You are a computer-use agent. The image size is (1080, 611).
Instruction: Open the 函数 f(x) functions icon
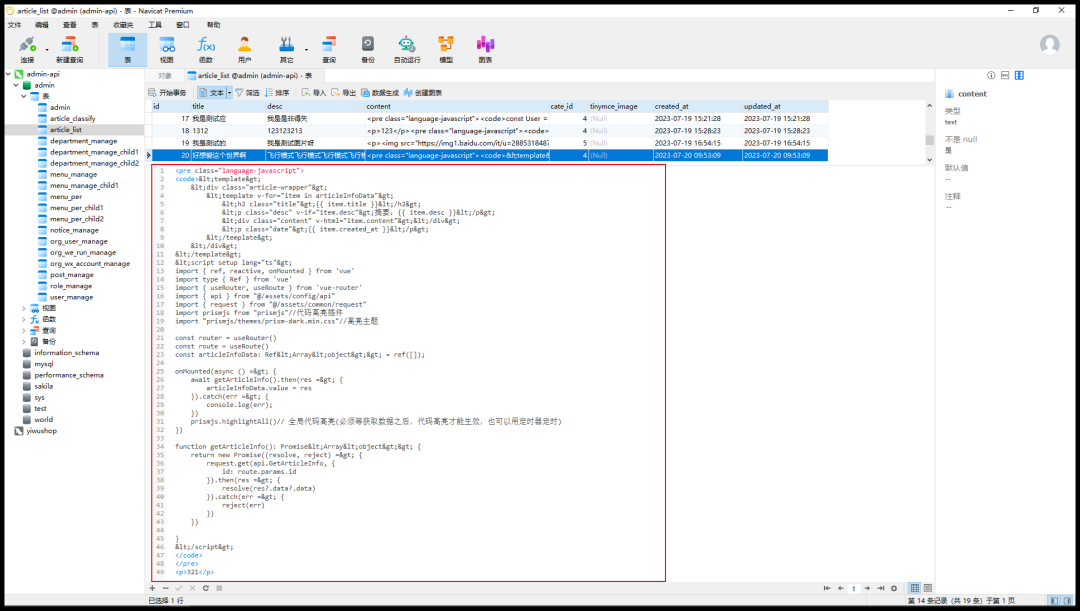pyautogui.click(x=206, y=50)
